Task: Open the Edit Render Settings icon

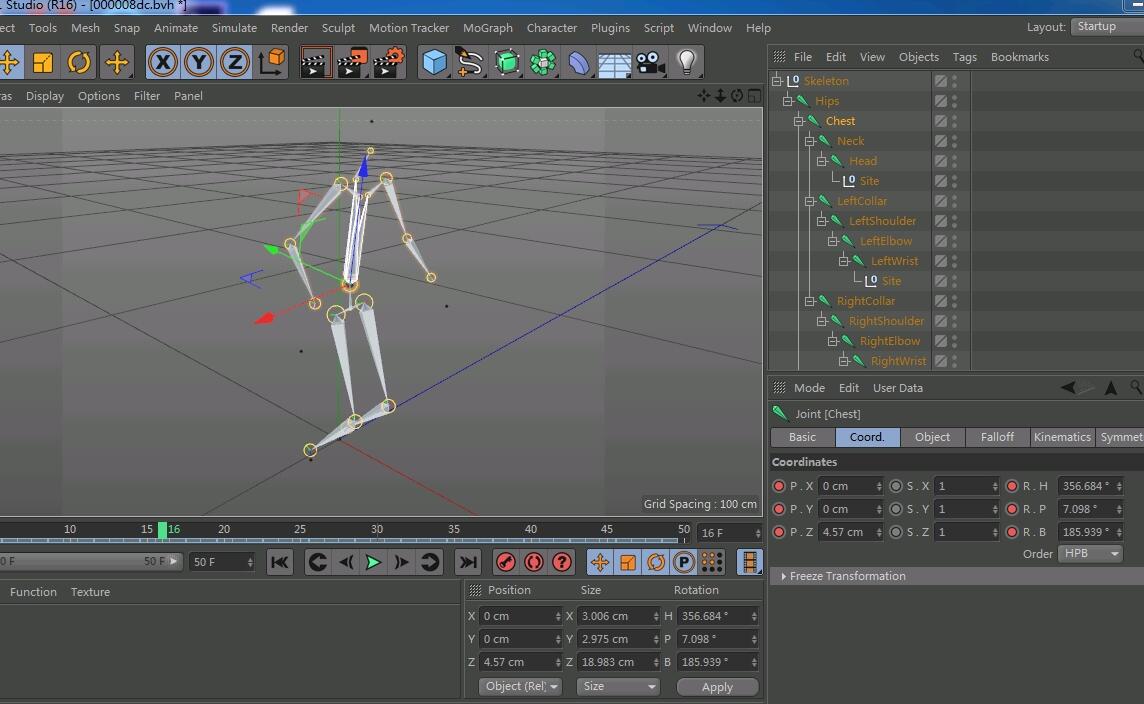Action: tap(388, 63)
